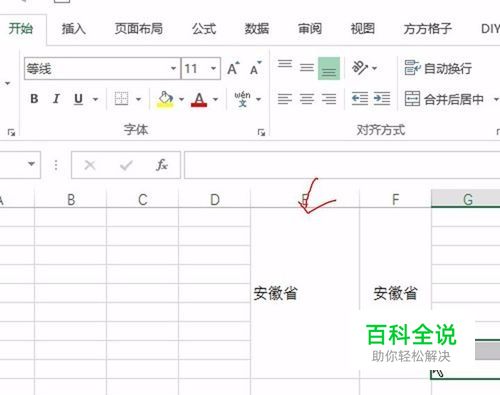This screenshot has width=500, height=395.
Task: Toggle underline formatting
Action: pyautogui.click(x=78, y=99)
